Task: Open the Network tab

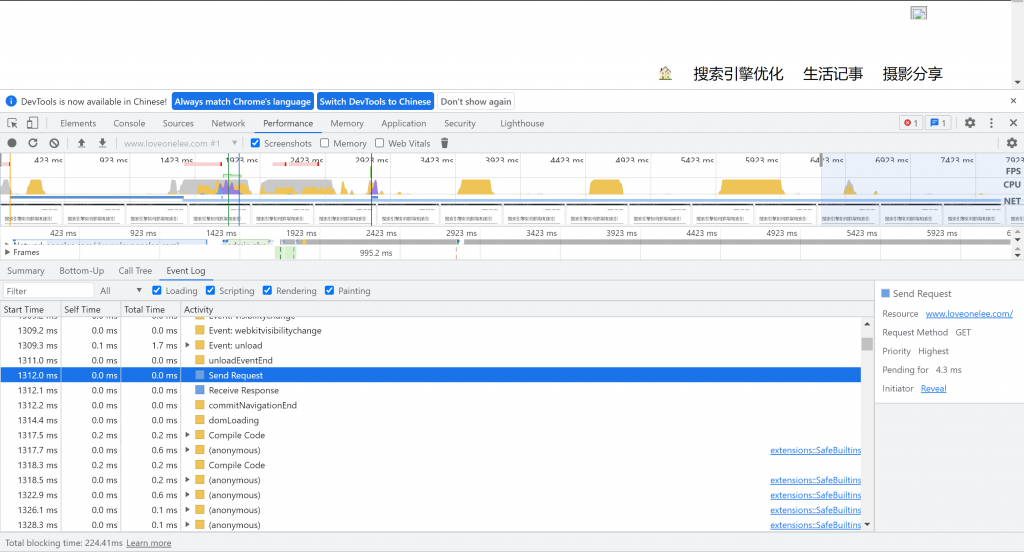Action: pyautogui.click(x=228, y=123)
